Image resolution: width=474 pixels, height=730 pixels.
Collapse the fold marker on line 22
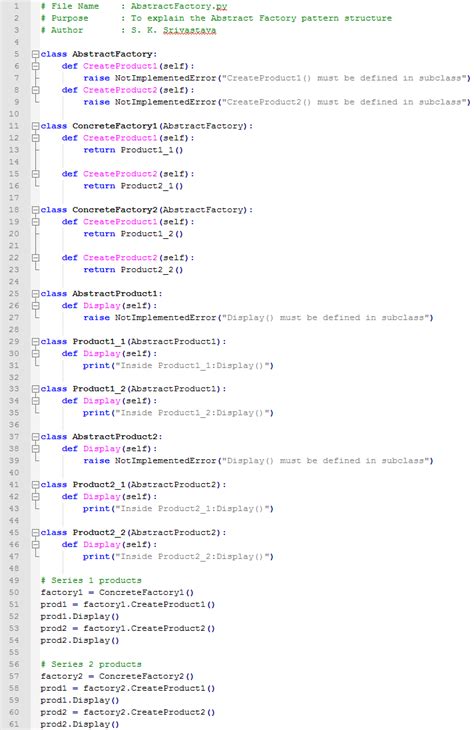(35, 257)
